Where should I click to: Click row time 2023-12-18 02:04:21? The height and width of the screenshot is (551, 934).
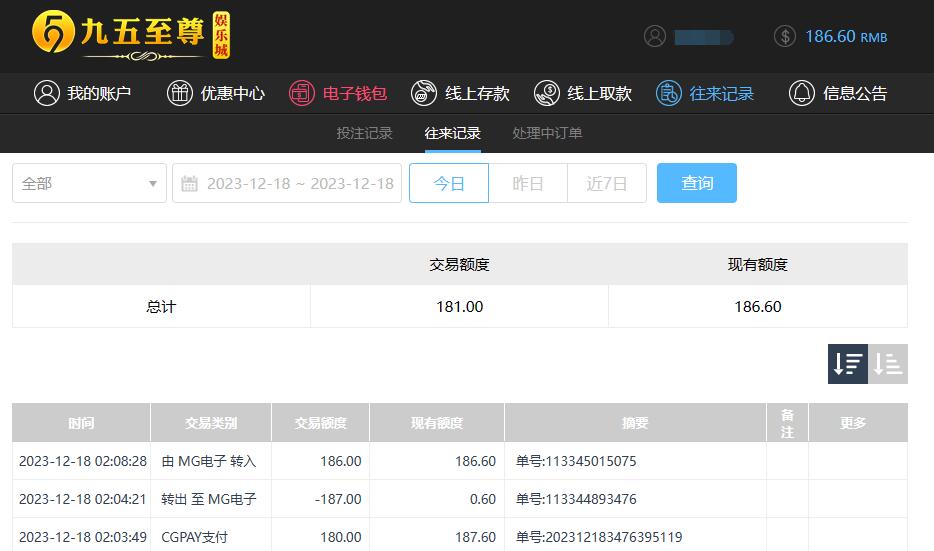coord(83,499)
